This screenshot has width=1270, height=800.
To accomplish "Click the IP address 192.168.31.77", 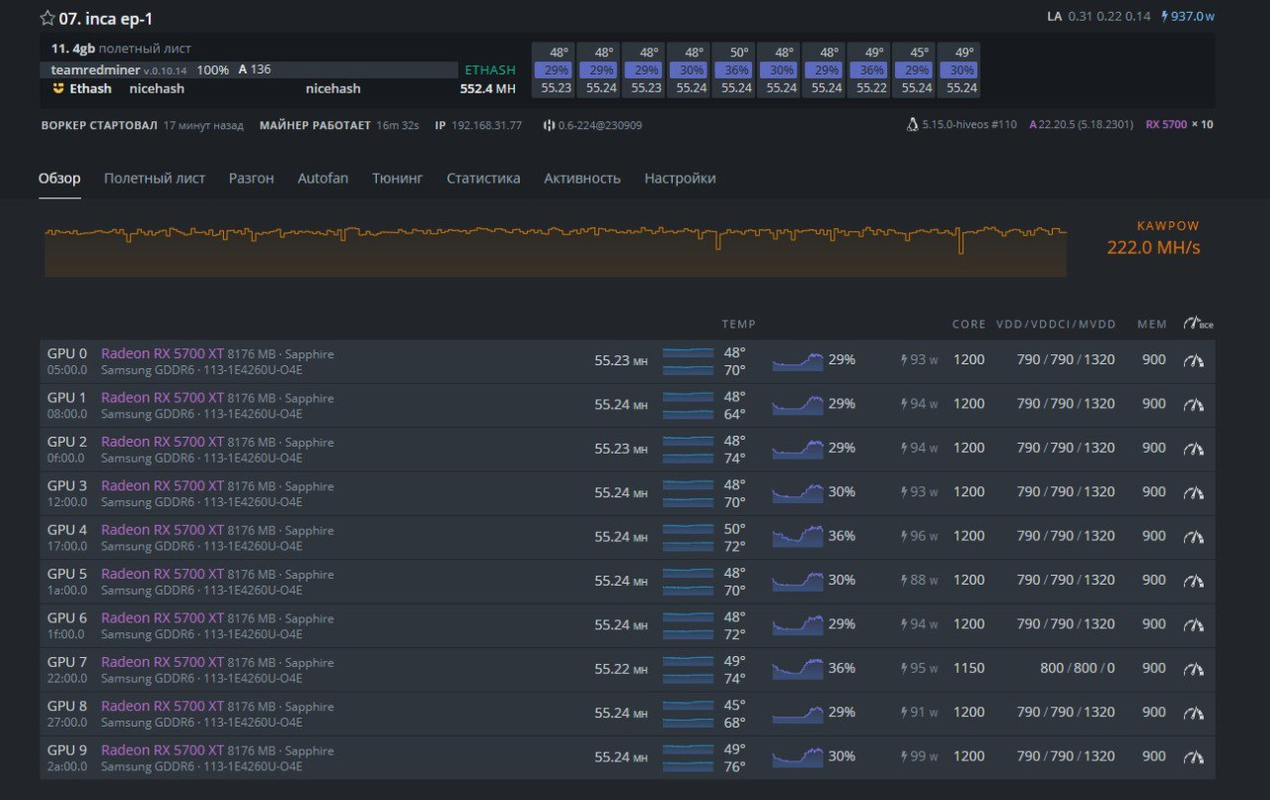I will pos(486,125).
